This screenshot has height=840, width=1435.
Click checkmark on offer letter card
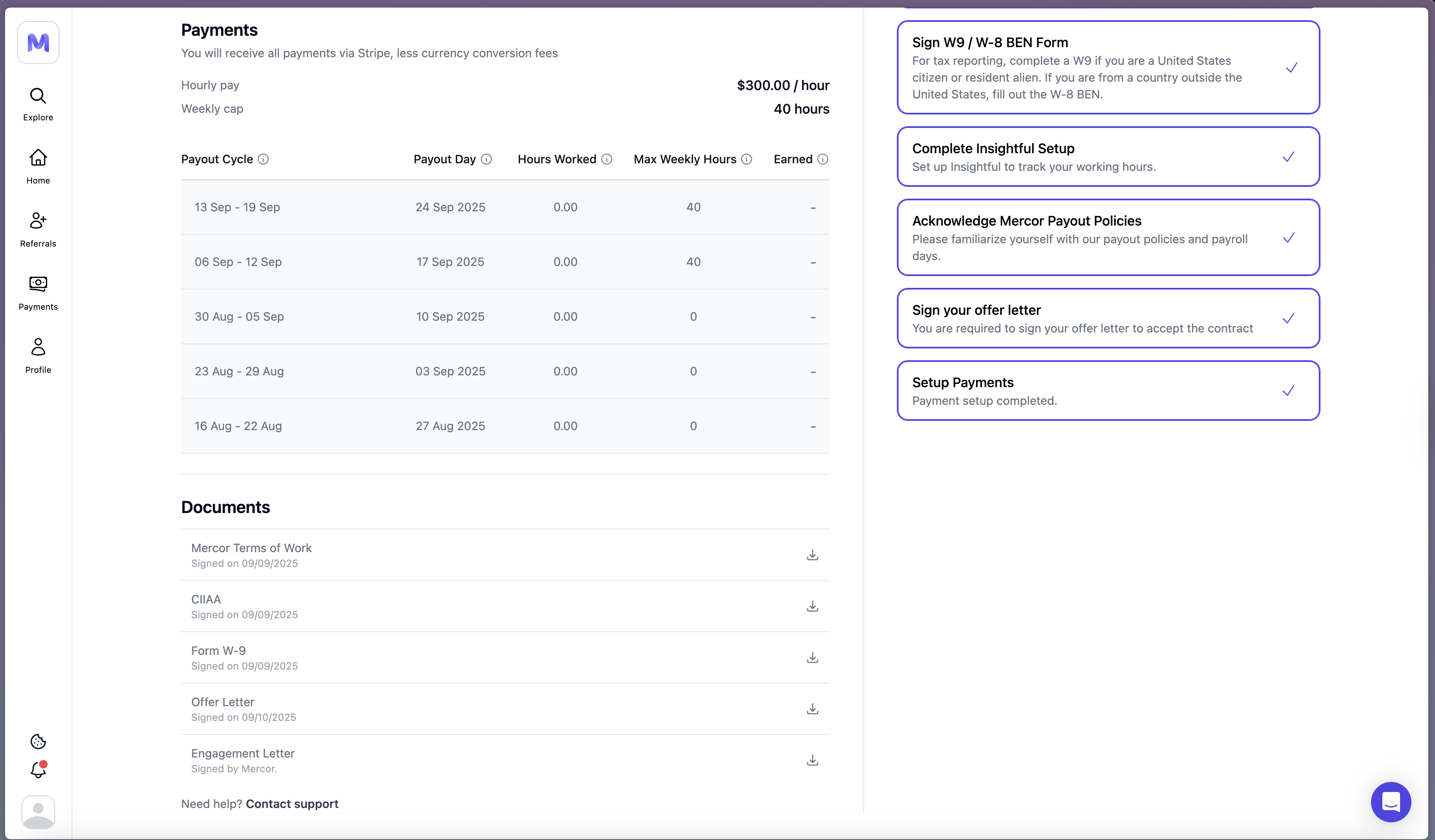coord(1288,318)
